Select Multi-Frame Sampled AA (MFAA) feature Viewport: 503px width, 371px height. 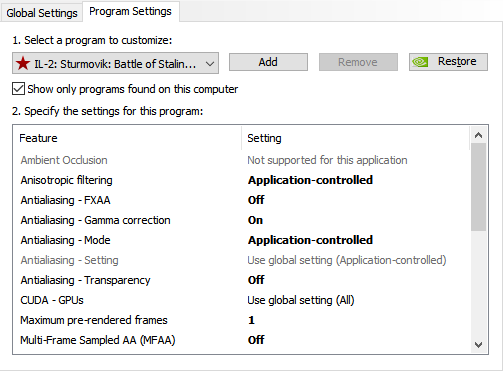point(98,340)
